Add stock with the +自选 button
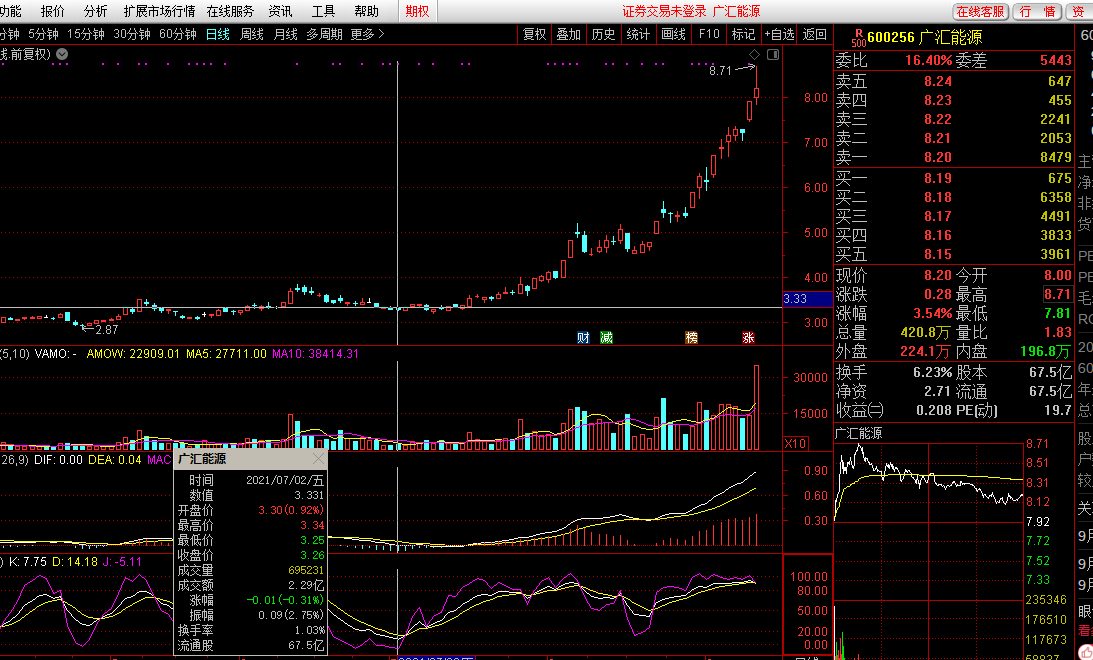 779,34
